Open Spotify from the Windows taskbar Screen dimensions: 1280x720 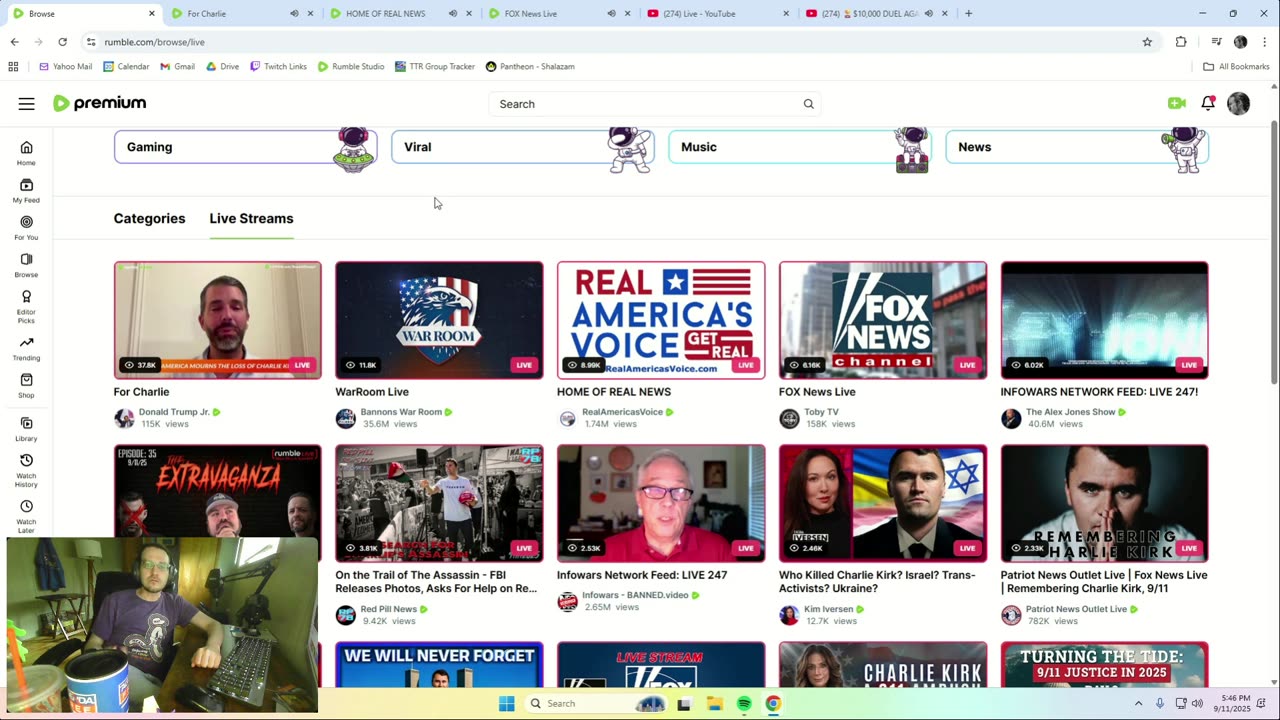[x=744, y=703]
